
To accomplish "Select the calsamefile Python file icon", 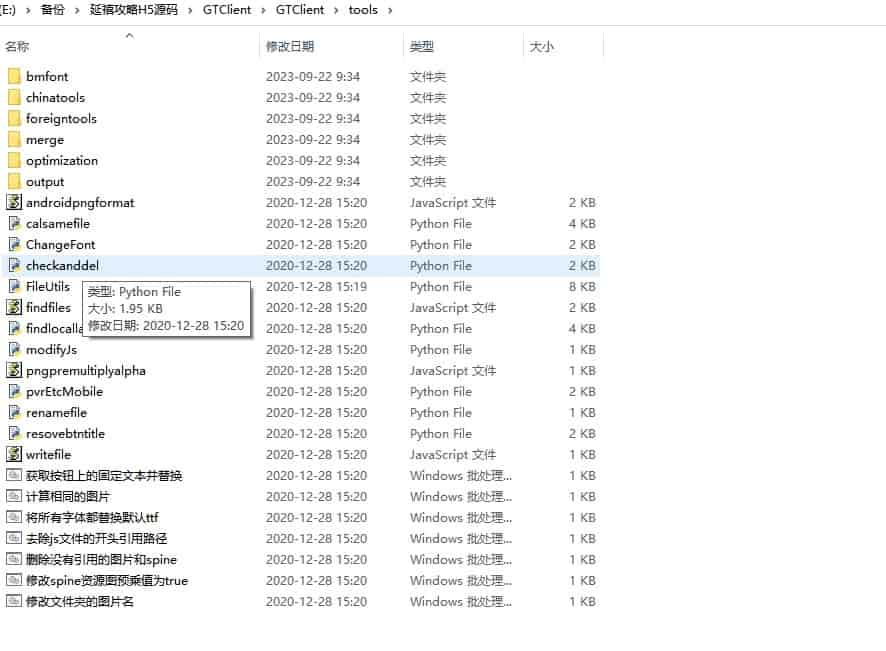I will pos(14,224).
